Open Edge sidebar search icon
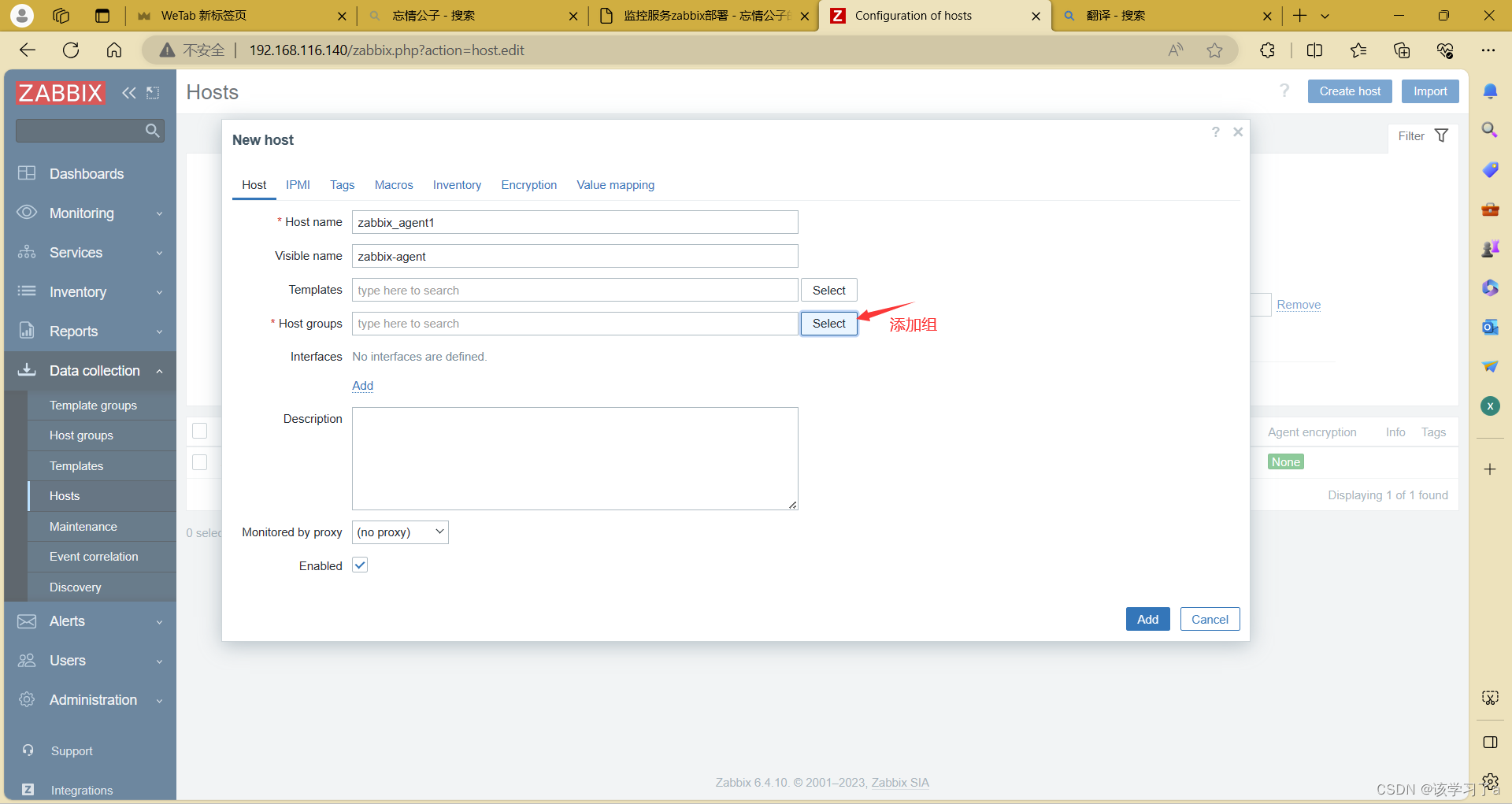This screenshot has height=804, width=1512. coord(1490,130)
